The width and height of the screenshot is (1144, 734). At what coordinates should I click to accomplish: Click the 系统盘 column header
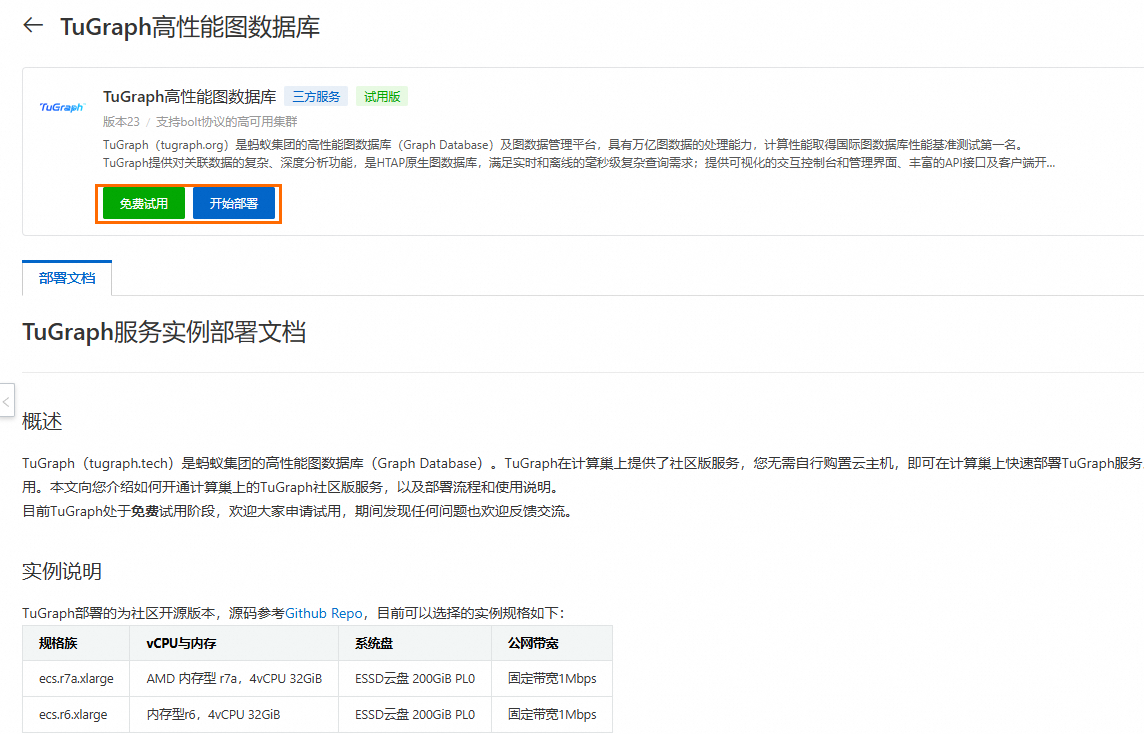coord(414,644)
